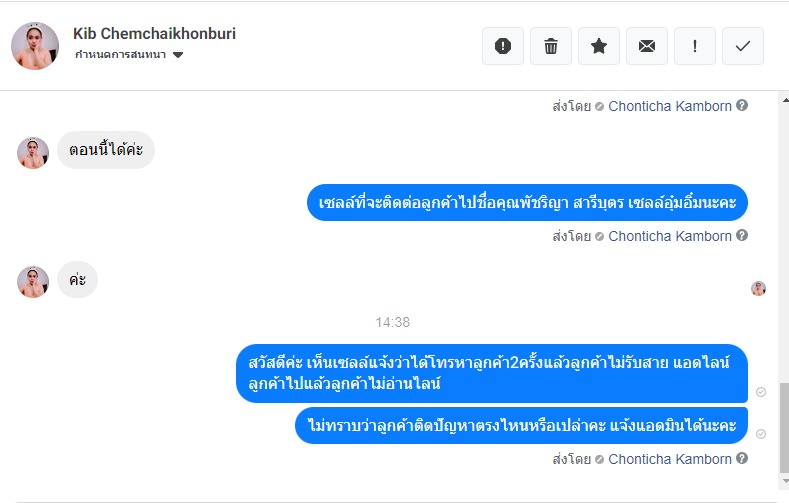Click help icon beside bottom Chonticha Kamborn
789x503 pixels.
click(742, 459)
